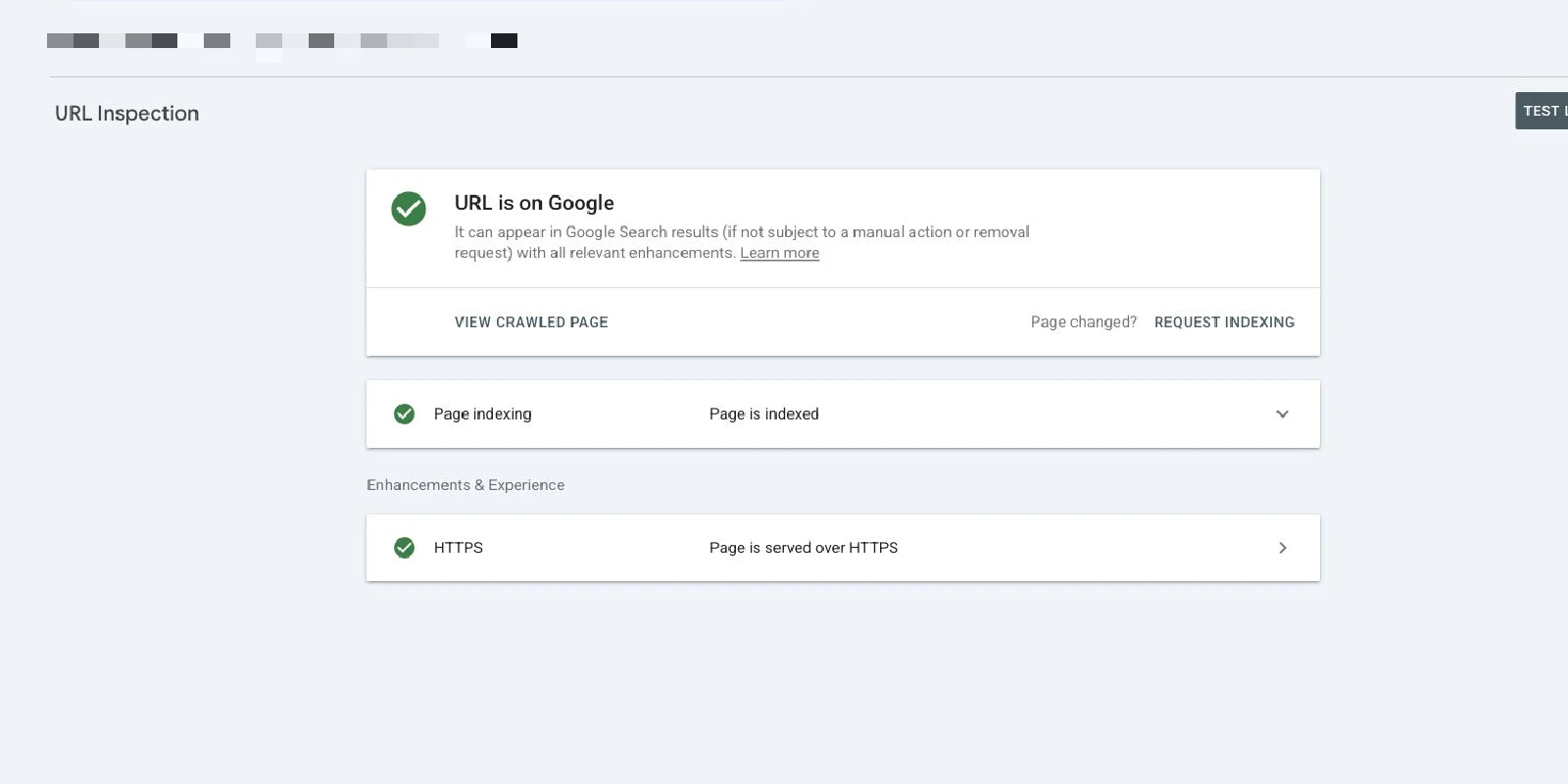Click the 'URL Inspection' page title

pos(127,114)
